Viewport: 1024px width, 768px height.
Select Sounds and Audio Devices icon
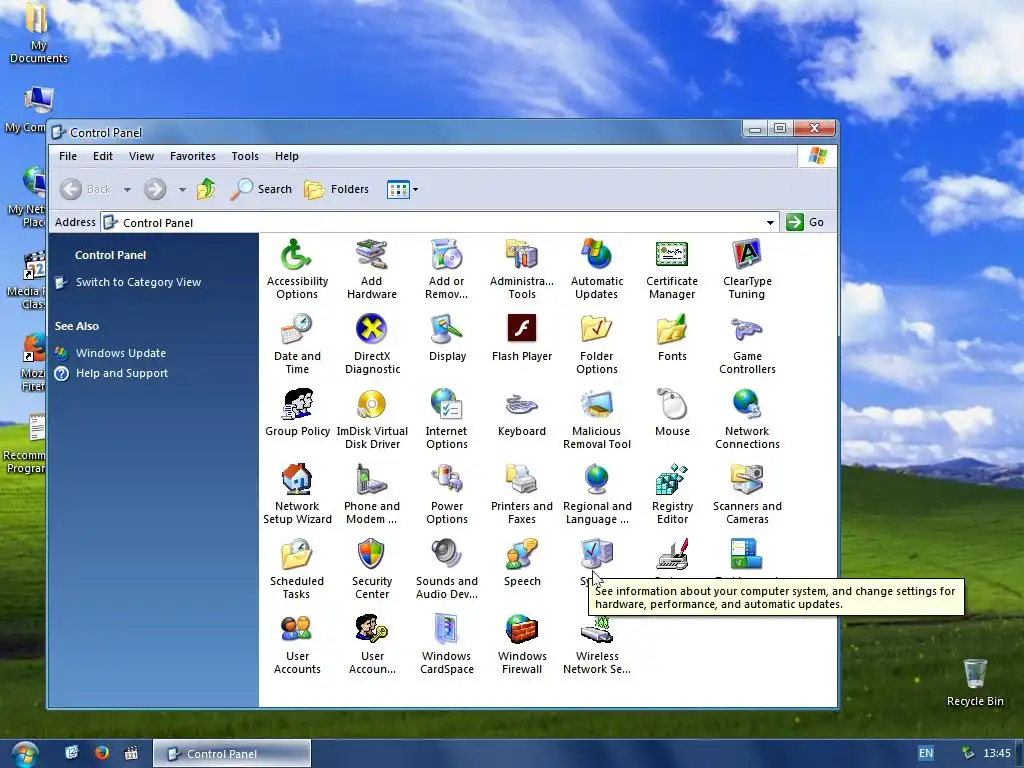[x=447, y=569]
